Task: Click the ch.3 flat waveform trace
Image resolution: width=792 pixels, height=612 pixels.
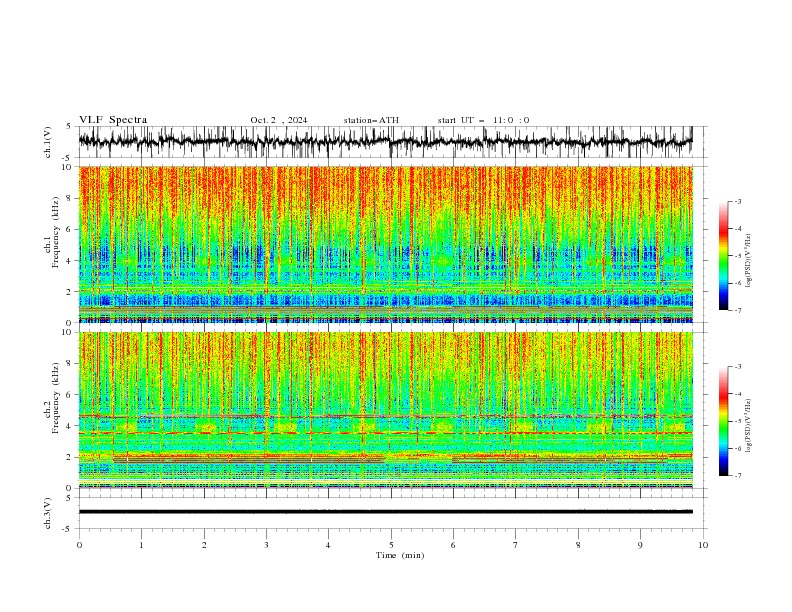Action: tap(385, 512)
